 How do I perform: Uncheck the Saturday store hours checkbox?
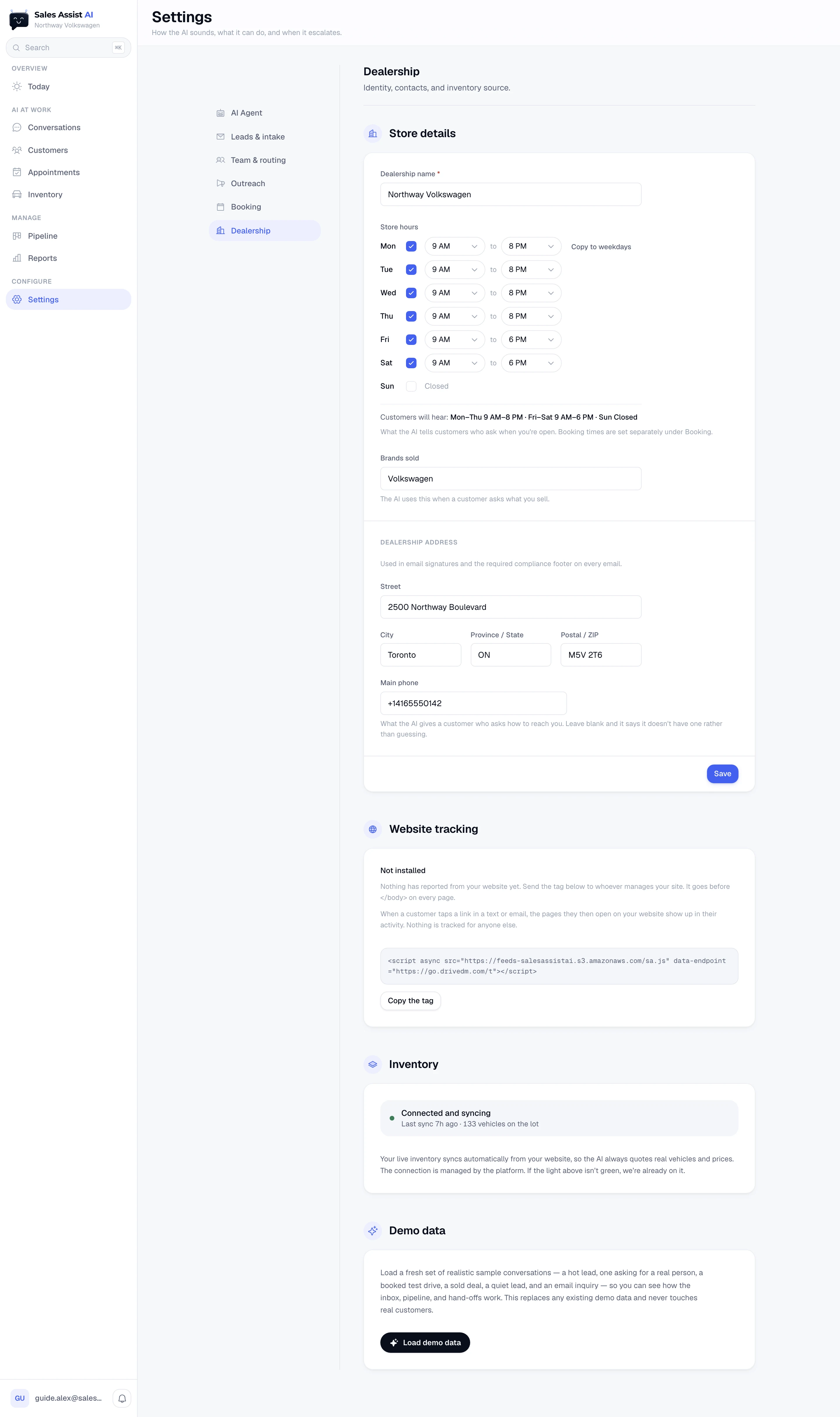(412, 363)
